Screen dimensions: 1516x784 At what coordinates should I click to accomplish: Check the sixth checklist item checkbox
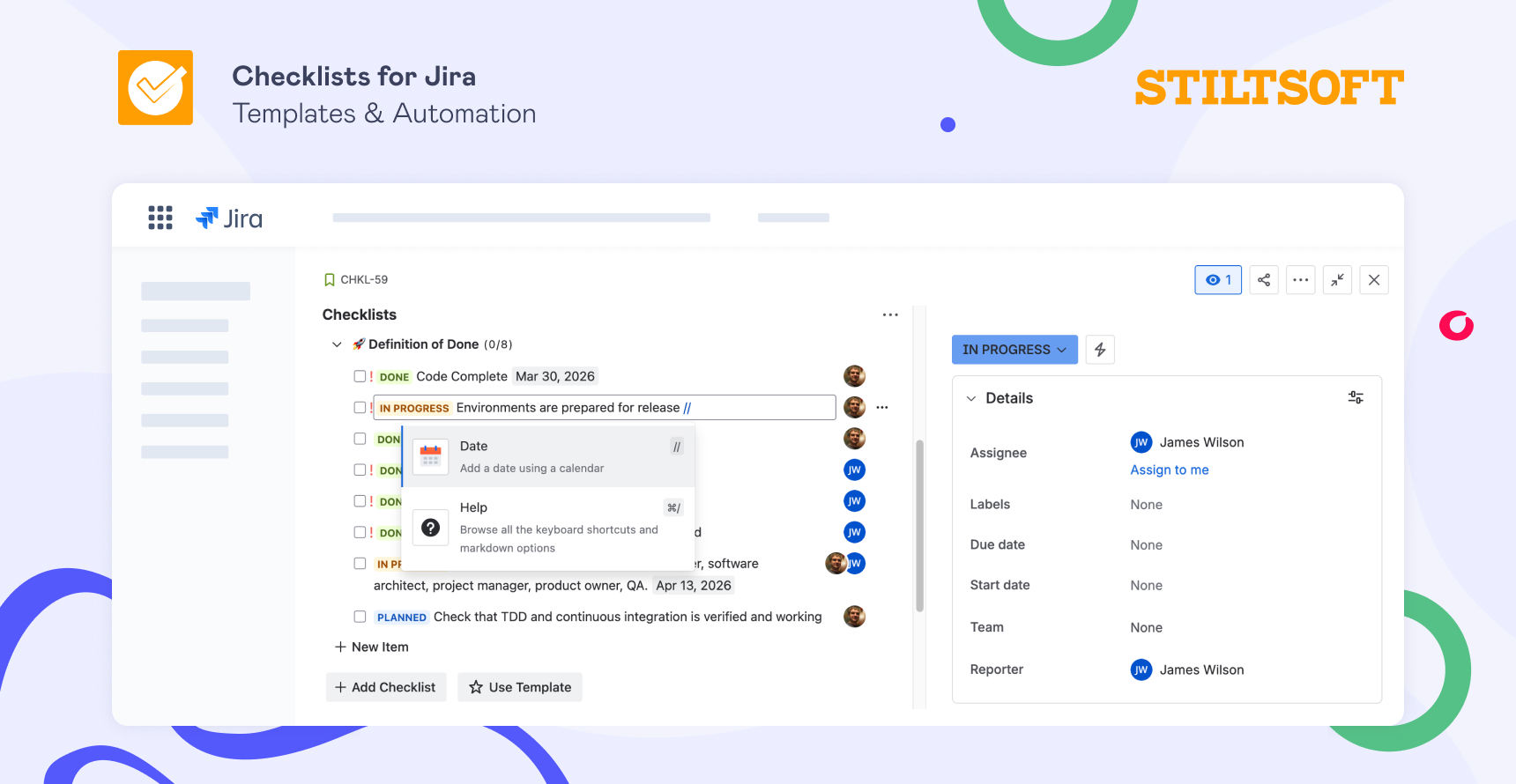[360, 532]
